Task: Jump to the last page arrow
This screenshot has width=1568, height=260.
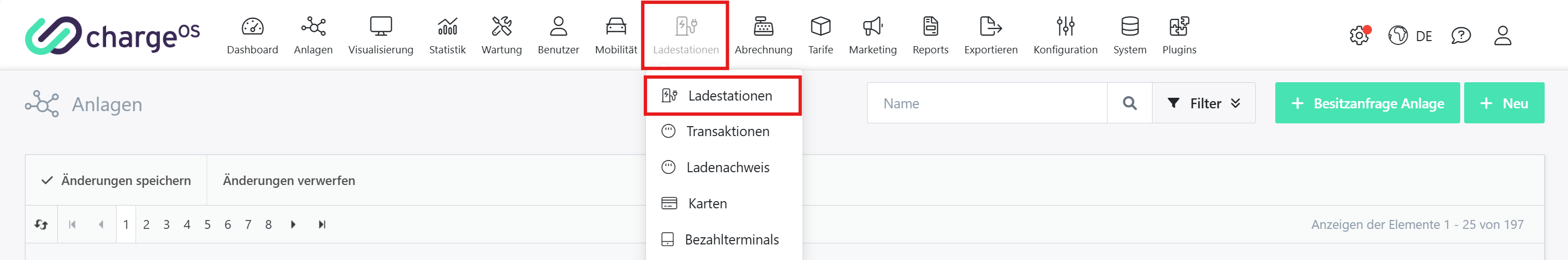Action: click(x=322, y=224)
